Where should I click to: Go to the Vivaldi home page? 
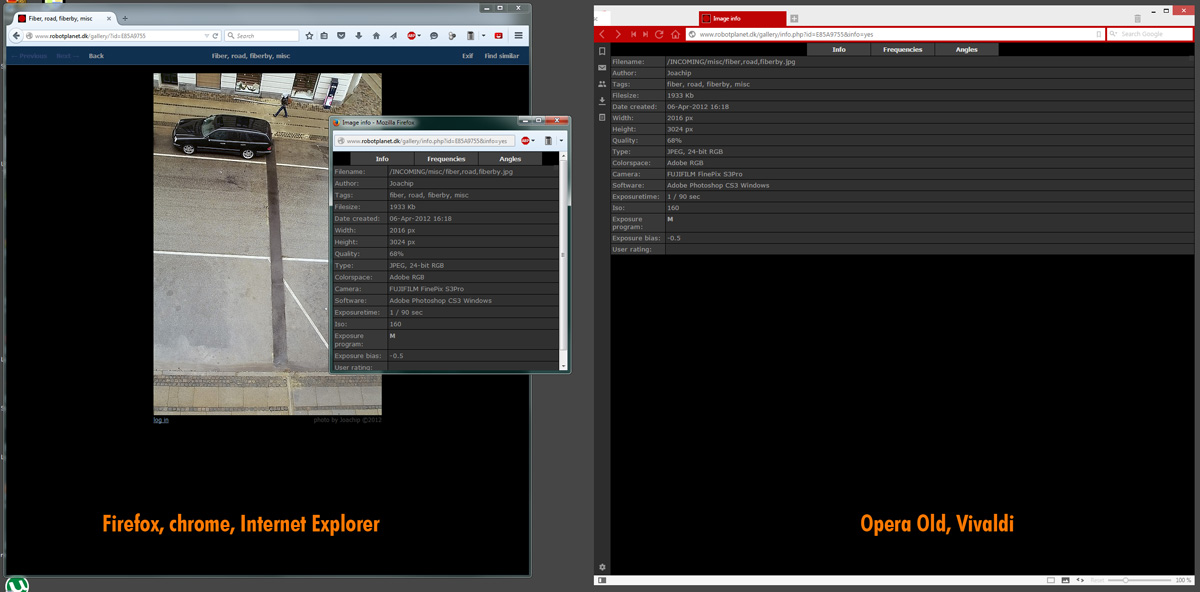[x=675, y=34]
